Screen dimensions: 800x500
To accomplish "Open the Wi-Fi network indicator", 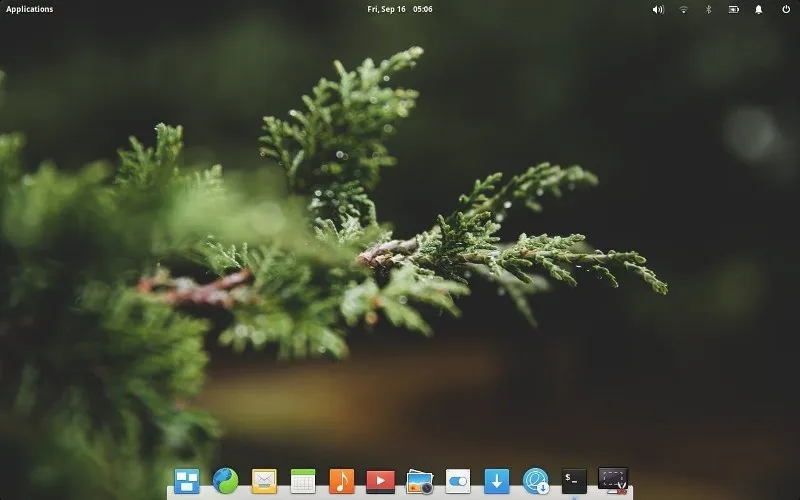I will coord(684,9).
